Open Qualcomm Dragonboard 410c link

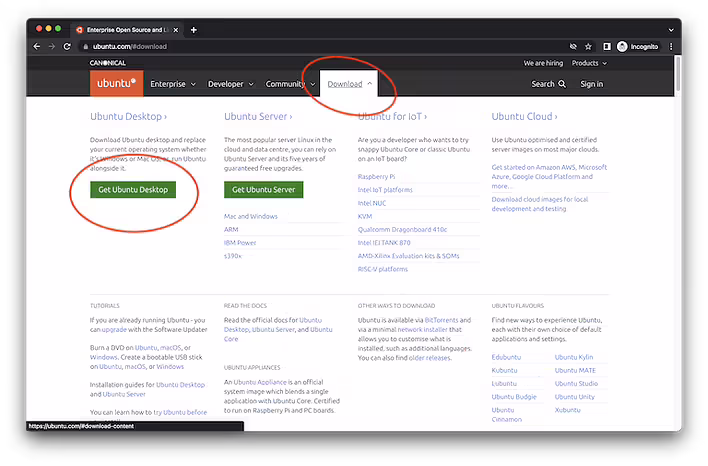(x=402, y=229)
